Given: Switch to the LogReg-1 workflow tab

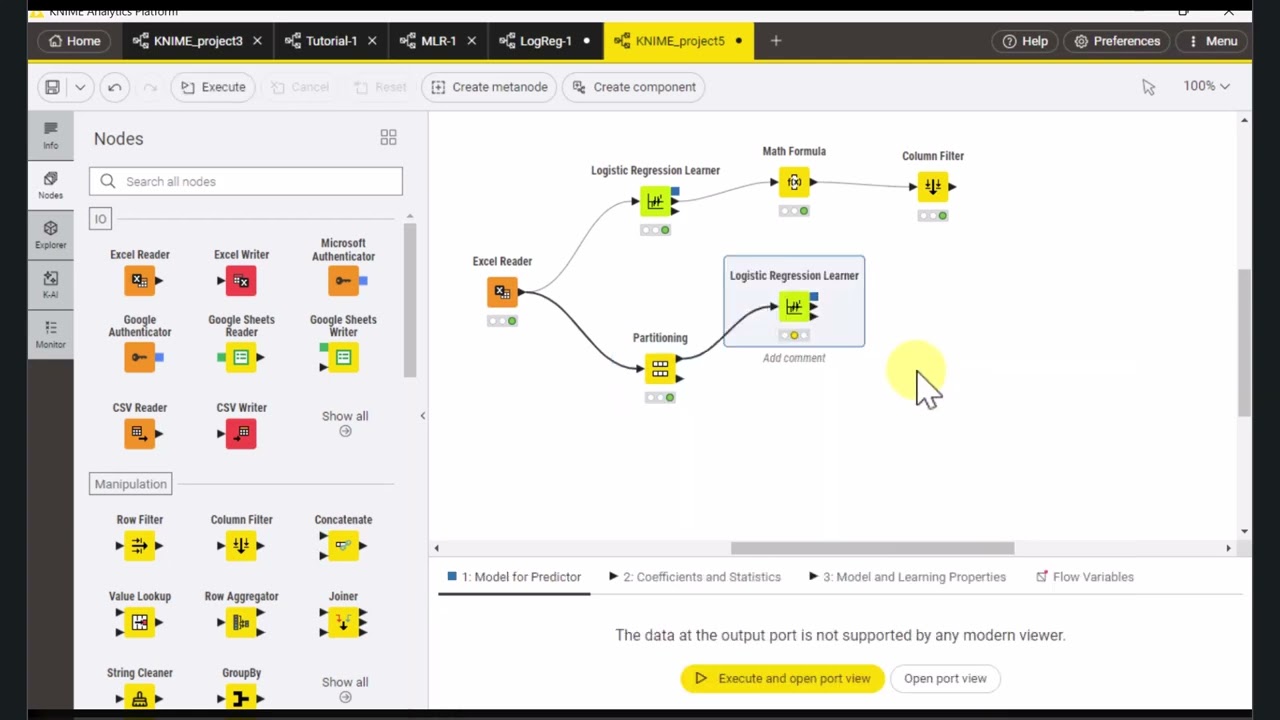Looking at the screenshot, I should [x=546, y=41].
